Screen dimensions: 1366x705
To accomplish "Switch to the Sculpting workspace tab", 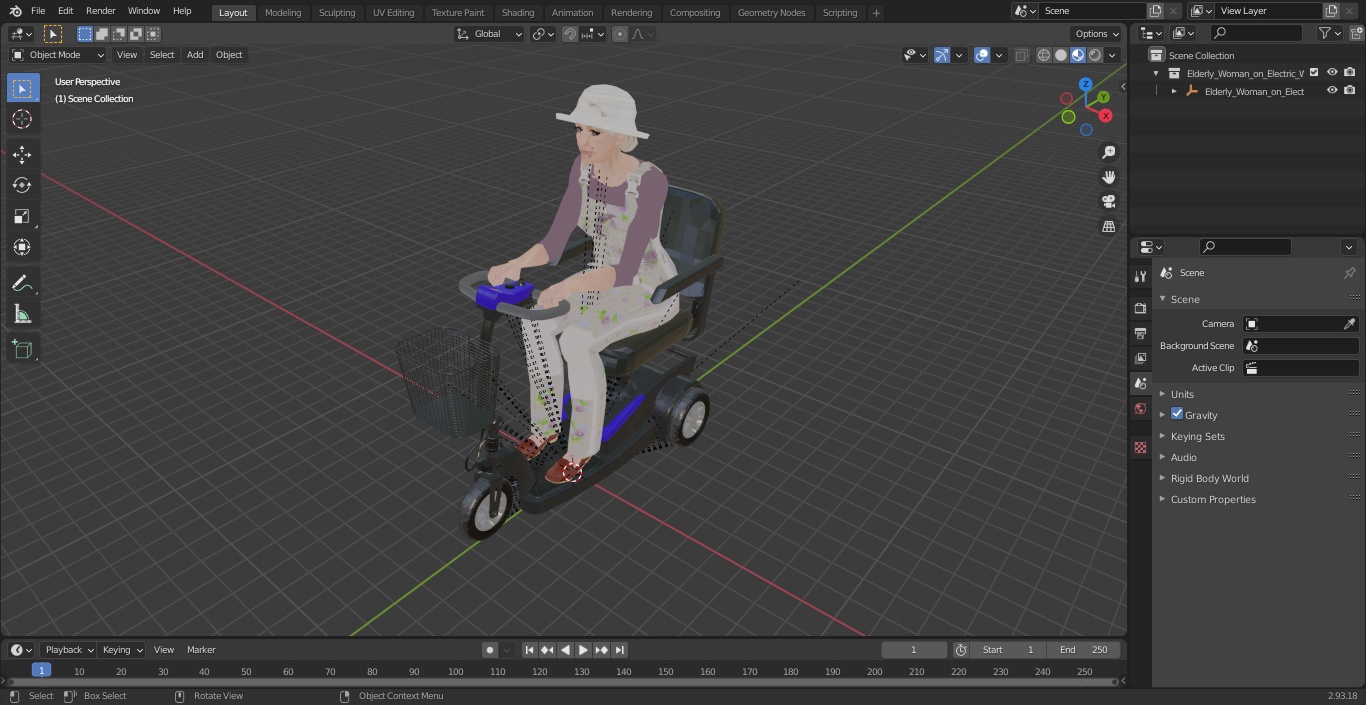I will 337,13.
